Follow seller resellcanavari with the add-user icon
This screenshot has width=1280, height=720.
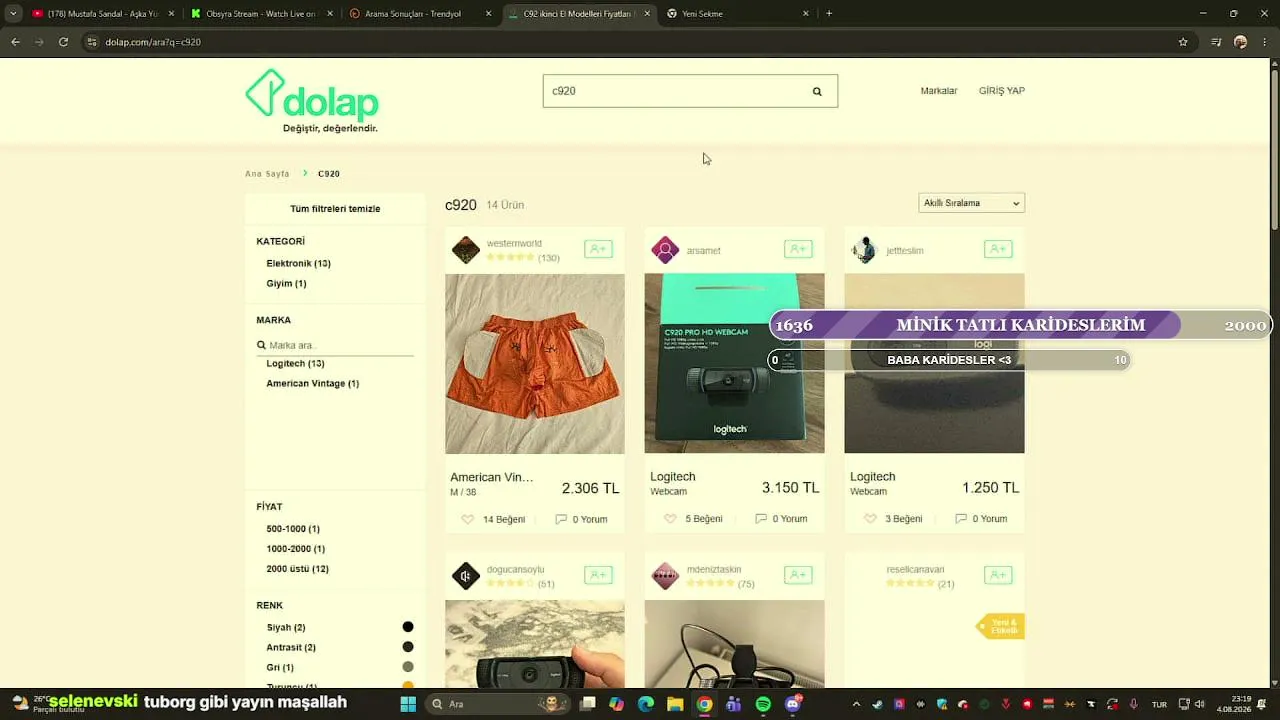click(998, 575)
